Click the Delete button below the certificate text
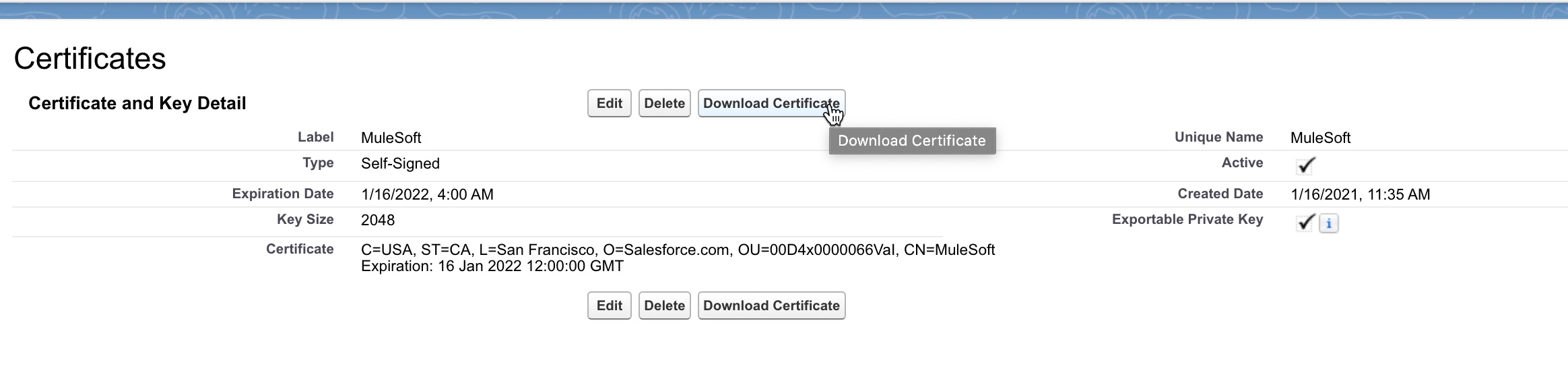 (664, 305)
